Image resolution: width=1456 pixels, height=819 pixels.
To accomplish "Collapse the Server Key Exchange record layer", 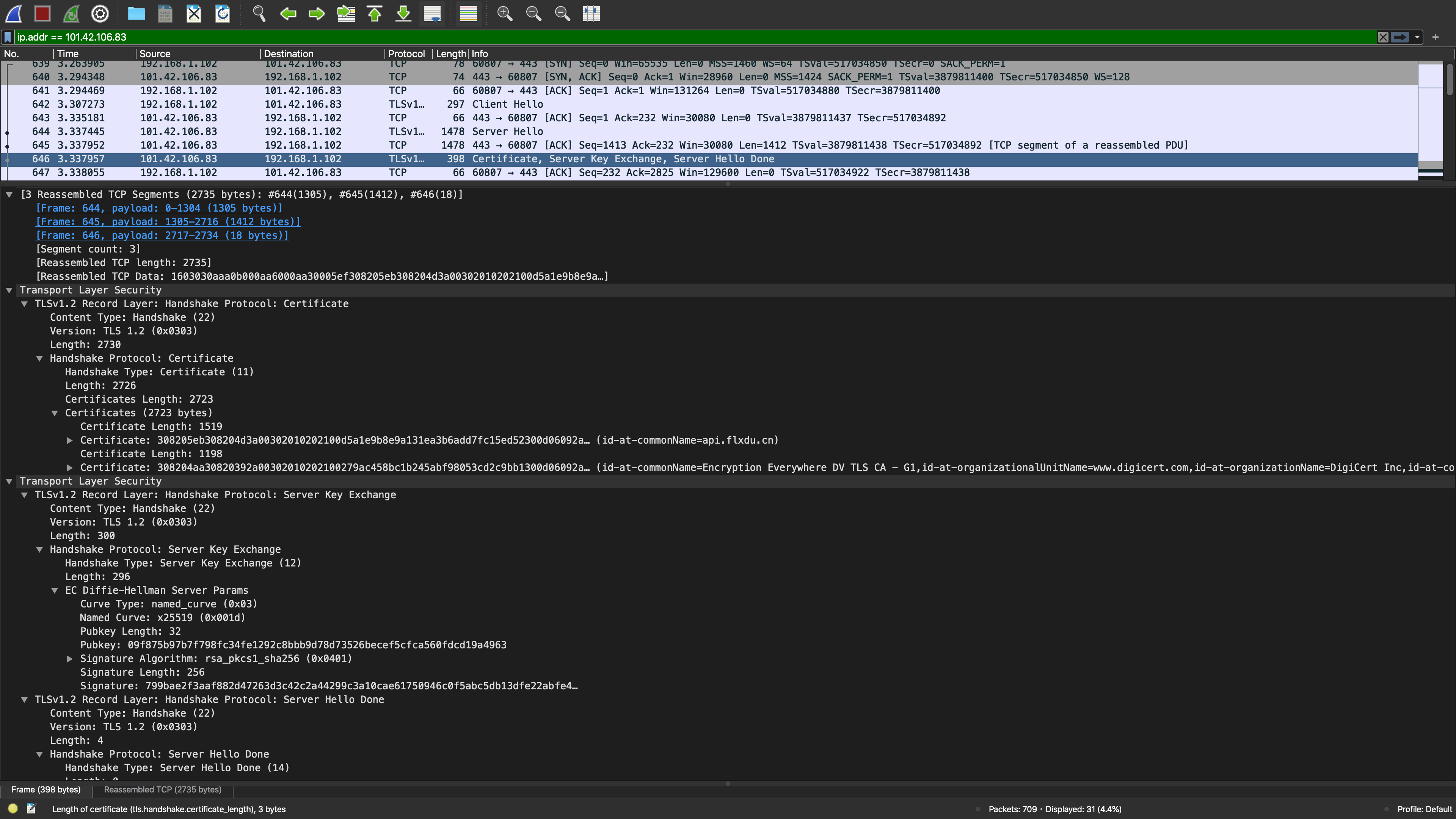I will point(24,494).
